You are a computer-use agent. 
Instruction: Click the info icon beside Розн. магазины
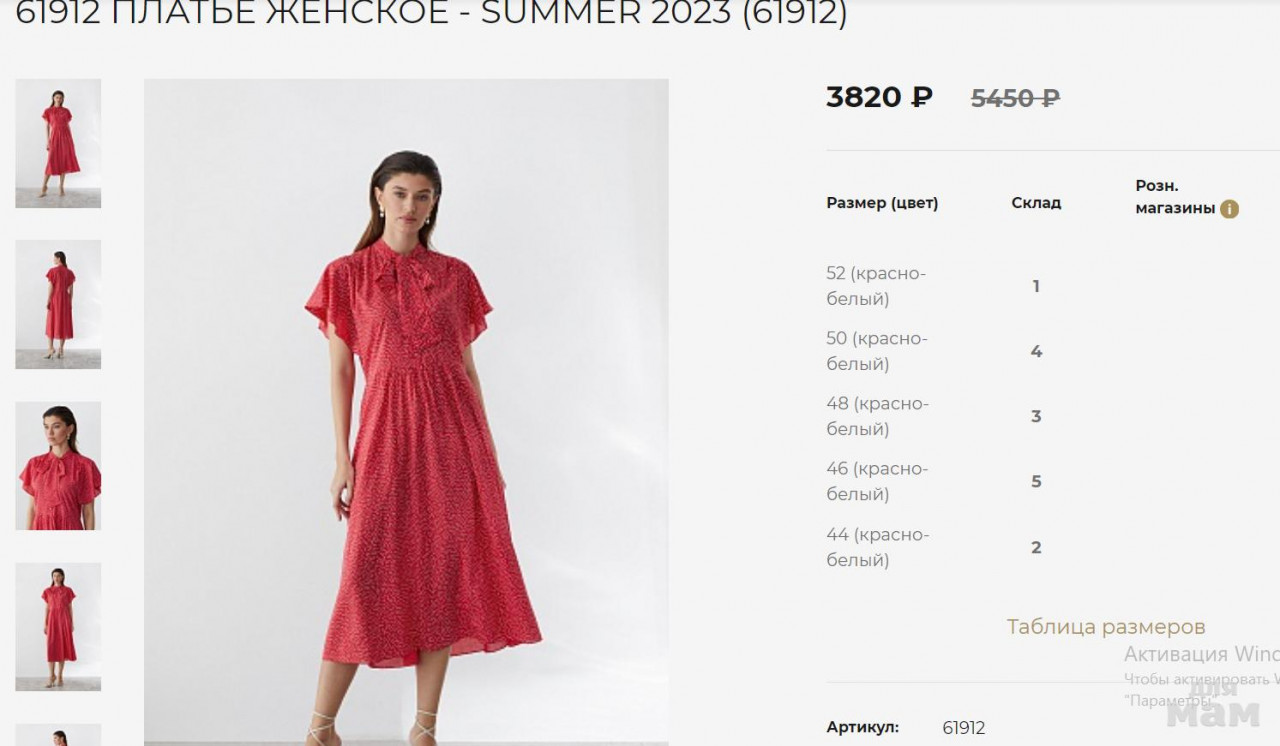[x=1229, y=209]
